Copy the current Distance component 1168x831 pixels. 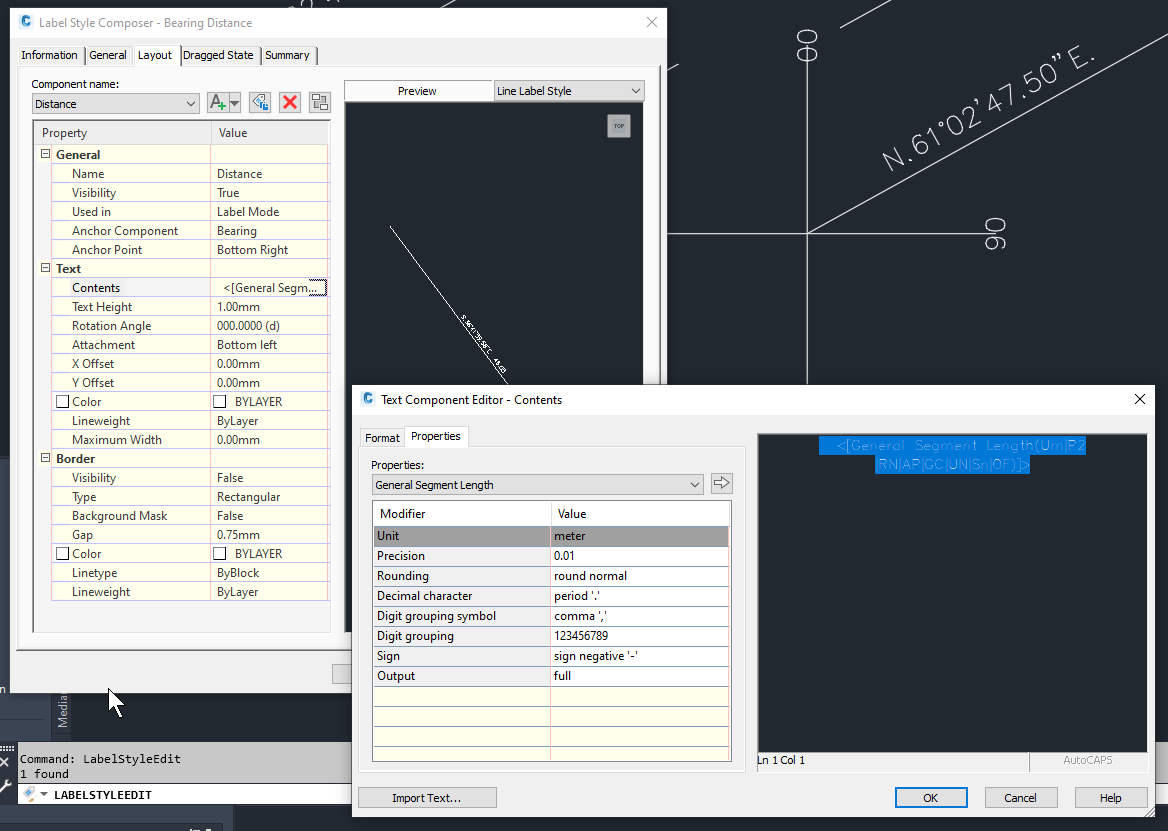[258, 102]
